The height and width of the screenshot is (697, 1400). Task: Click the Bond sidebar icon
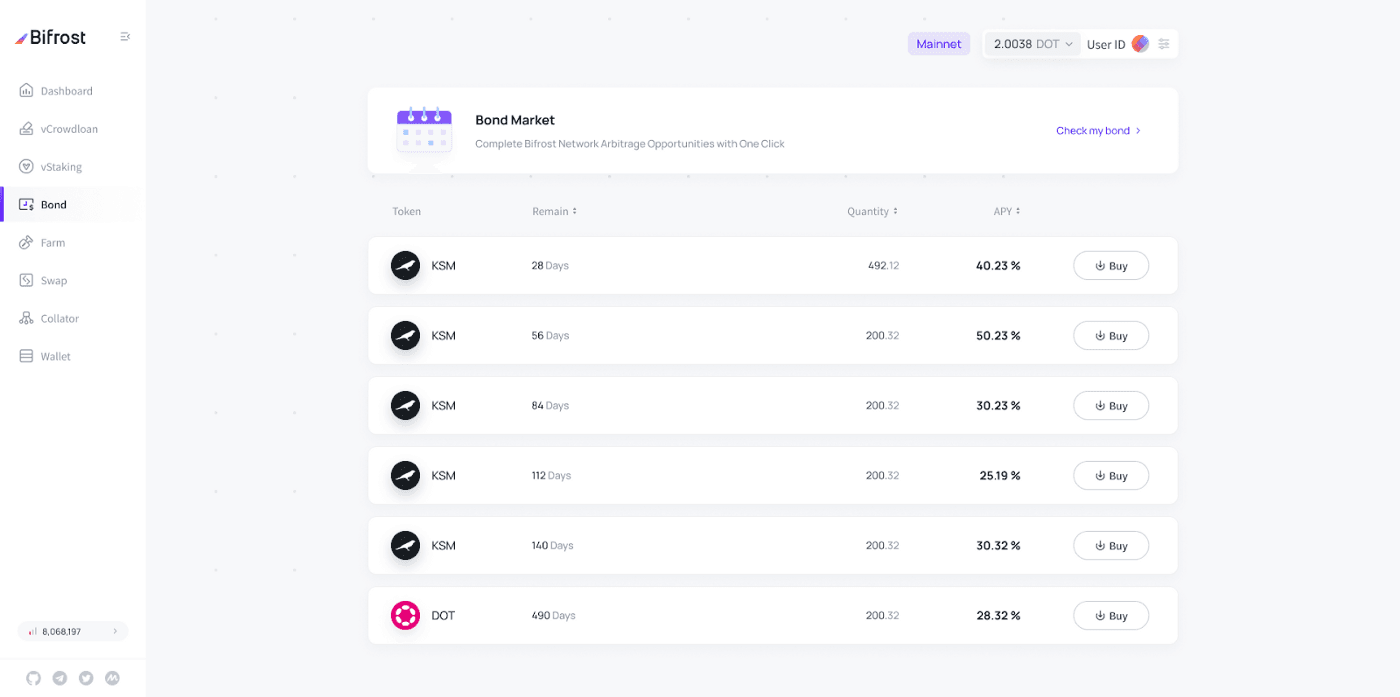pos(26,205)
